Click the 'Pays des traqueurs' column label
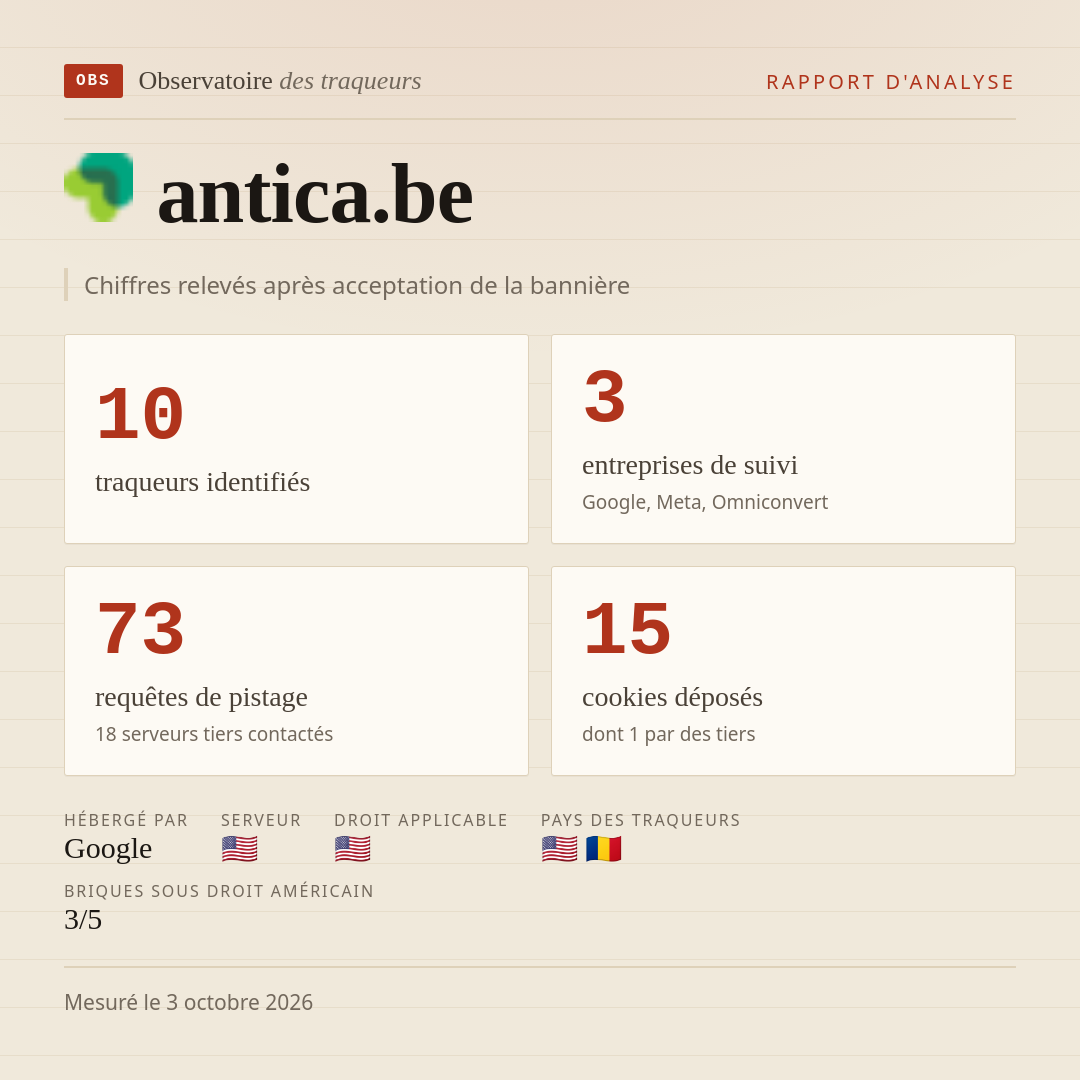The height and width of the screenshot is (1080, 1080). point(641,820)
